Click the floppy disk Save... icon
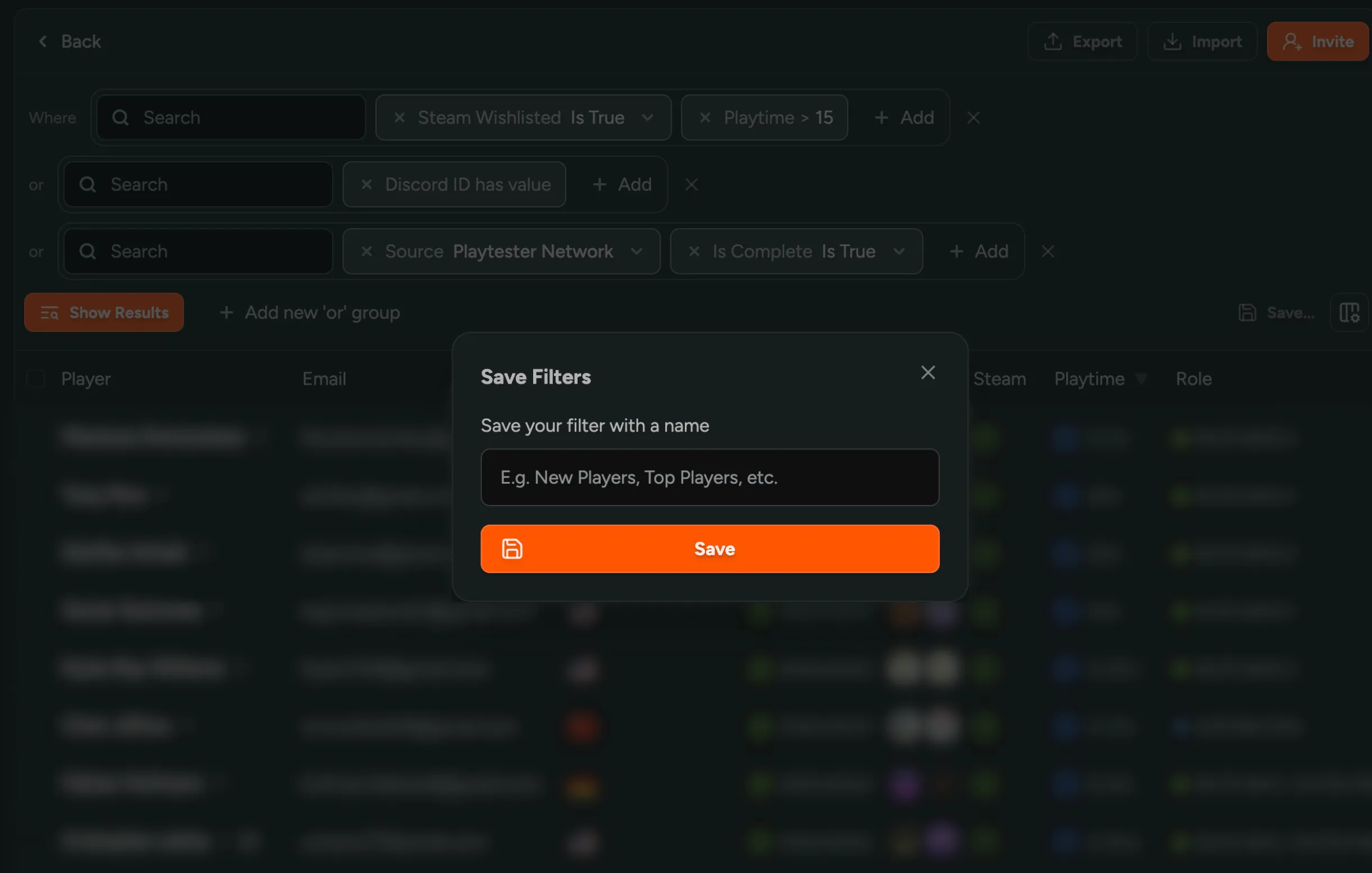 (x=1248, y=312)
